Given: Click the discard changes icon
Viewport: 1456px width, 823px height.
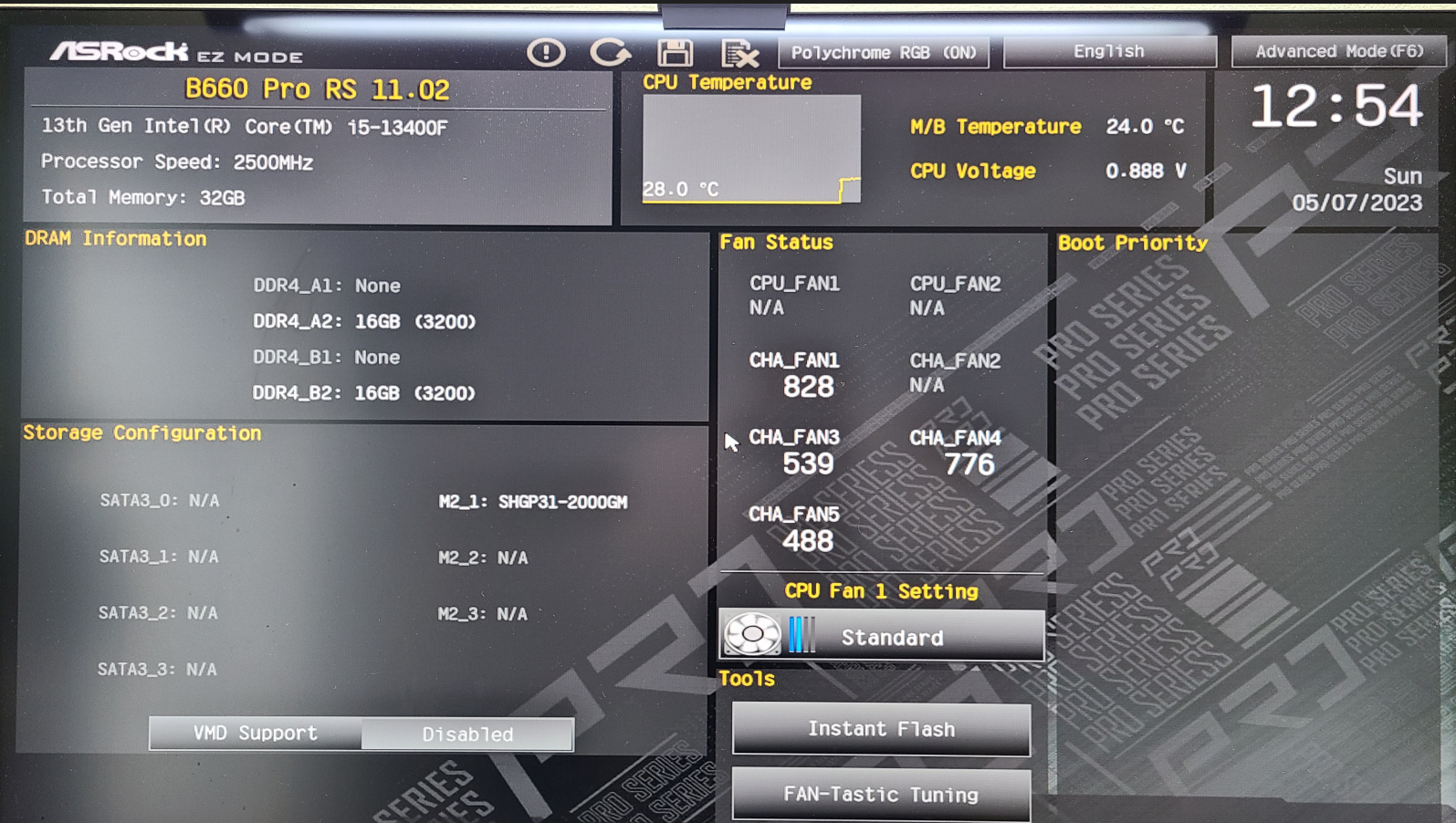Looking at the screenshot, I should 739,54.
